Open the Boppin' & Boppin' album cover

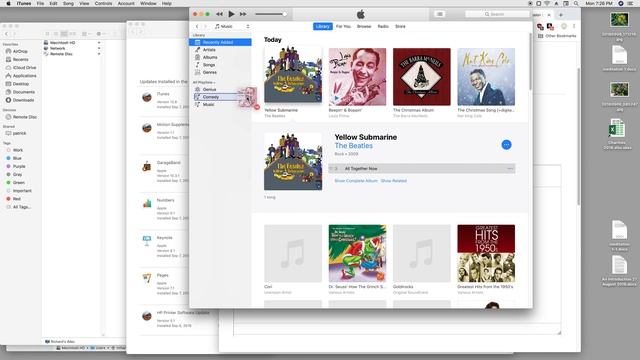click(357, 77)
